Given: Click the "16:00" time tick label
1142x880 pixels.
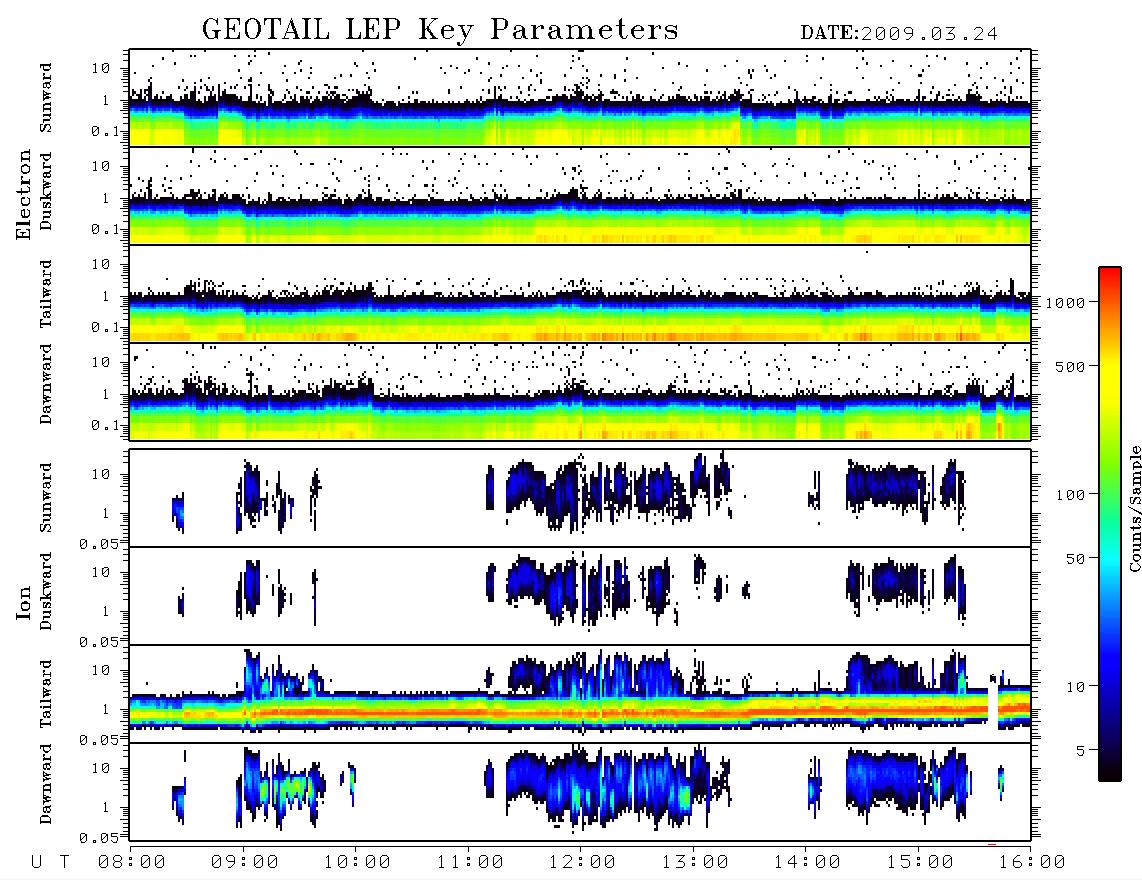Looking at the screenshot, I should (1031, 863).
